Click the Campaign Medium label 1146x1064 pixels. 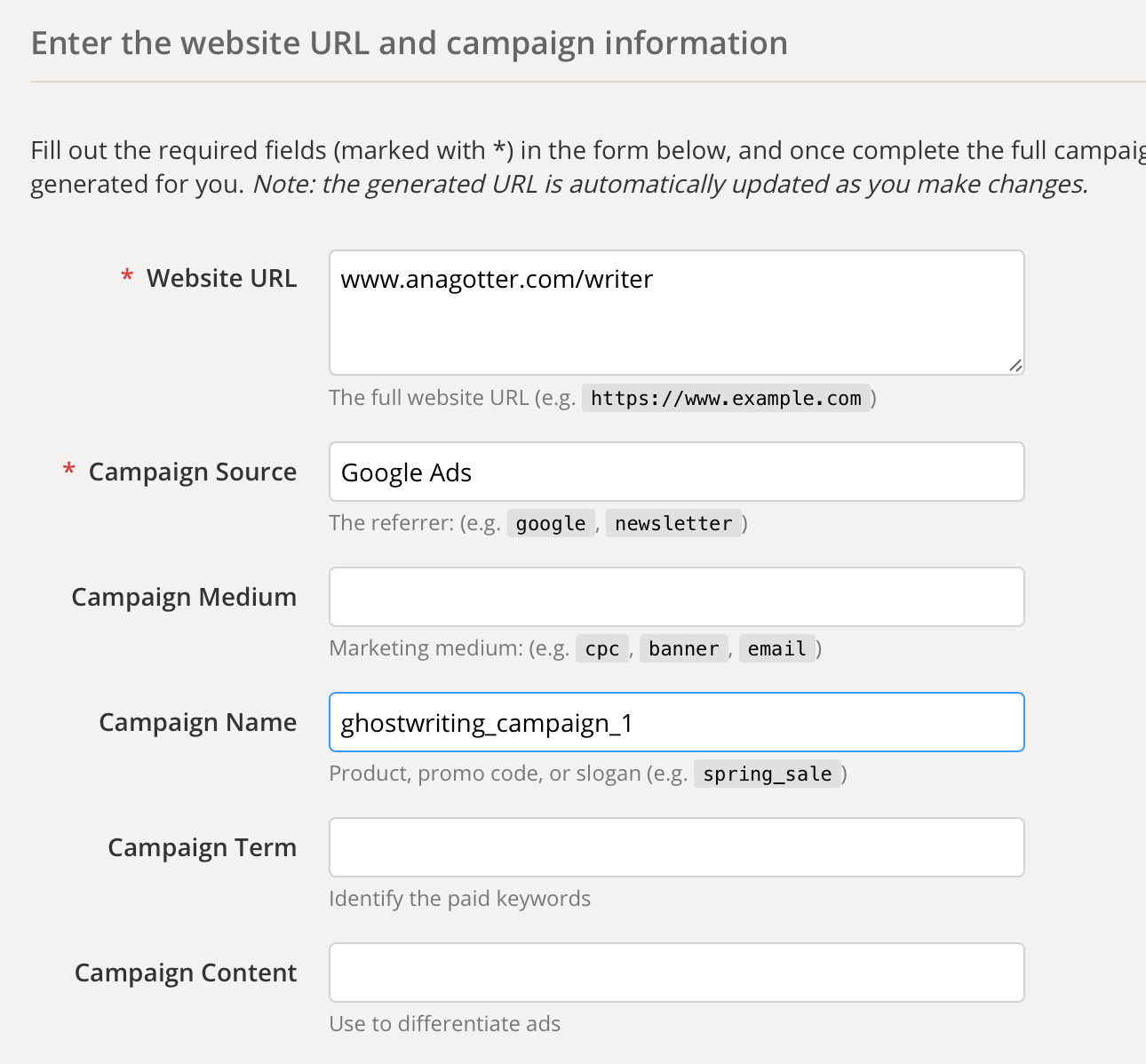184,597
